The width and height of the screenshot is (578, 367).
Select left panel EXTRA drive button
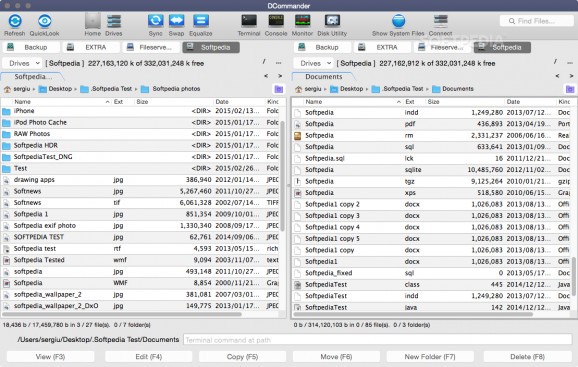(91, 47)
